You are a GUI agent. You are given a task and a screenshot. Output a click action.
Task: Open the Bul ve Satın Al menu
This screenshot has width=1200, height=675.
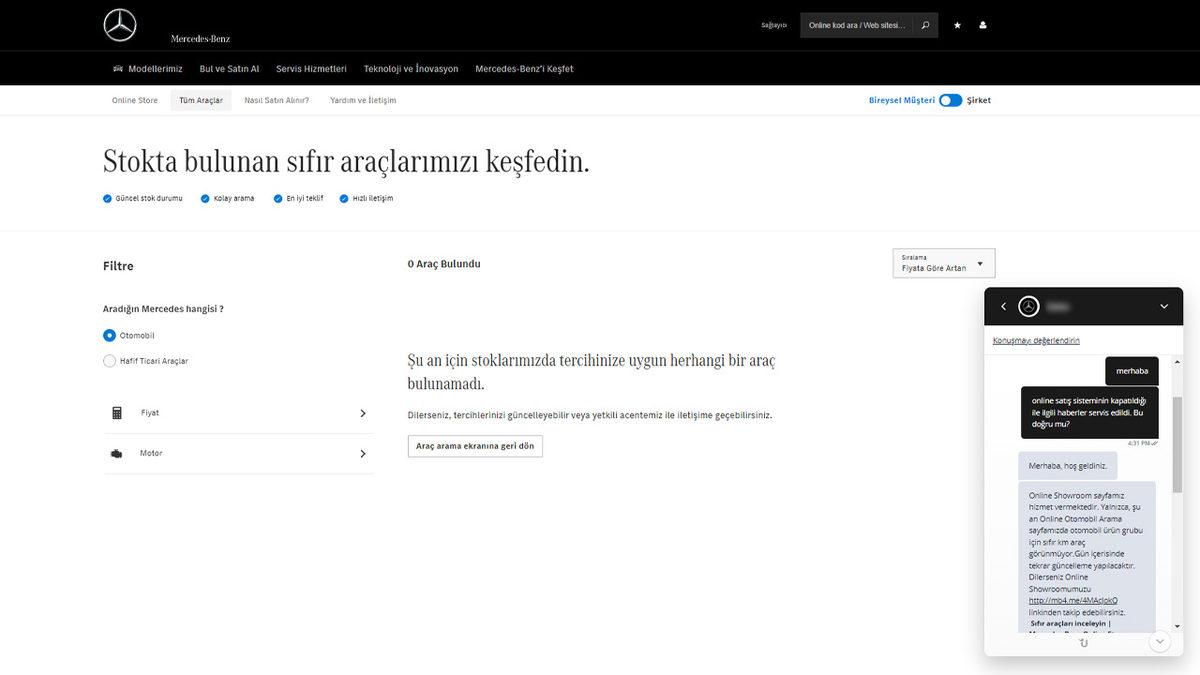228,68
